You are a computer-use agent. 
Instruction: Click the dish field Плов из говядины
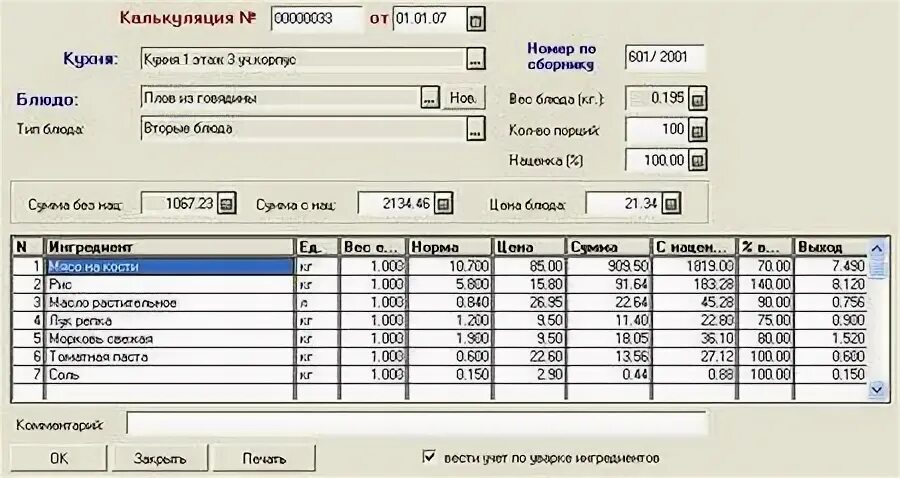(280, 99)
